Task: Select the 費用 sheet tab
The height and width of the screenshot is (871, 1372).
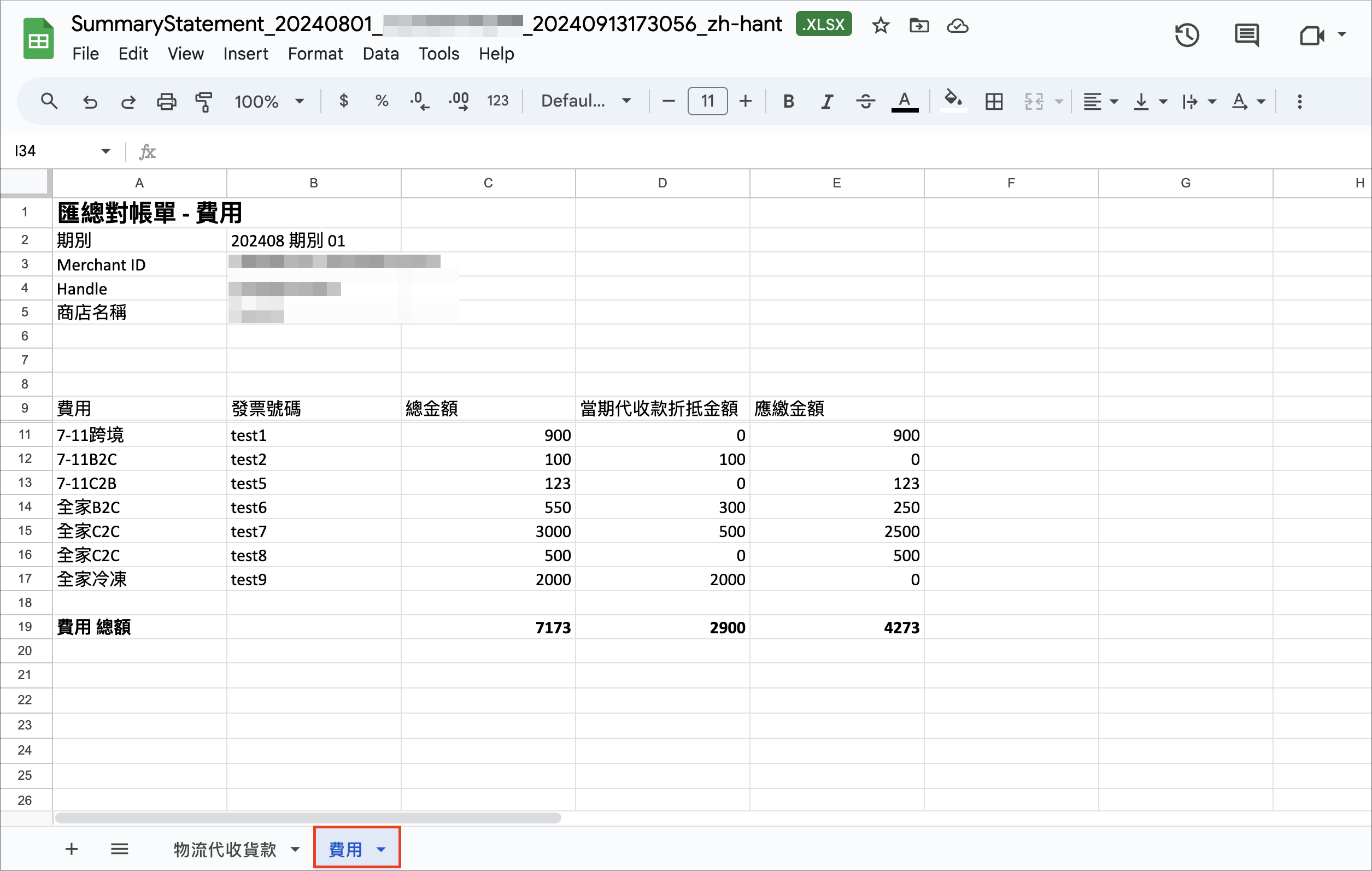Action: [345, 849]
